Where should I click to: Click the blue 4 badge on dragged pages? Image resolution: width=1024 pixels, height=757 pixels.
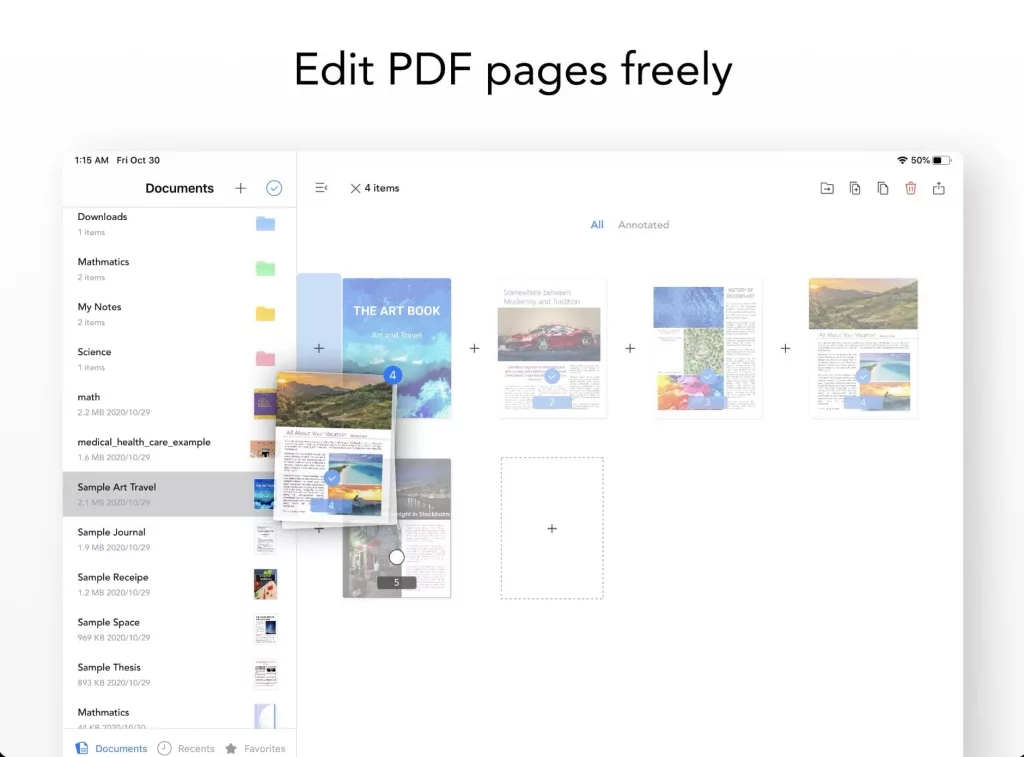point(392,375)
